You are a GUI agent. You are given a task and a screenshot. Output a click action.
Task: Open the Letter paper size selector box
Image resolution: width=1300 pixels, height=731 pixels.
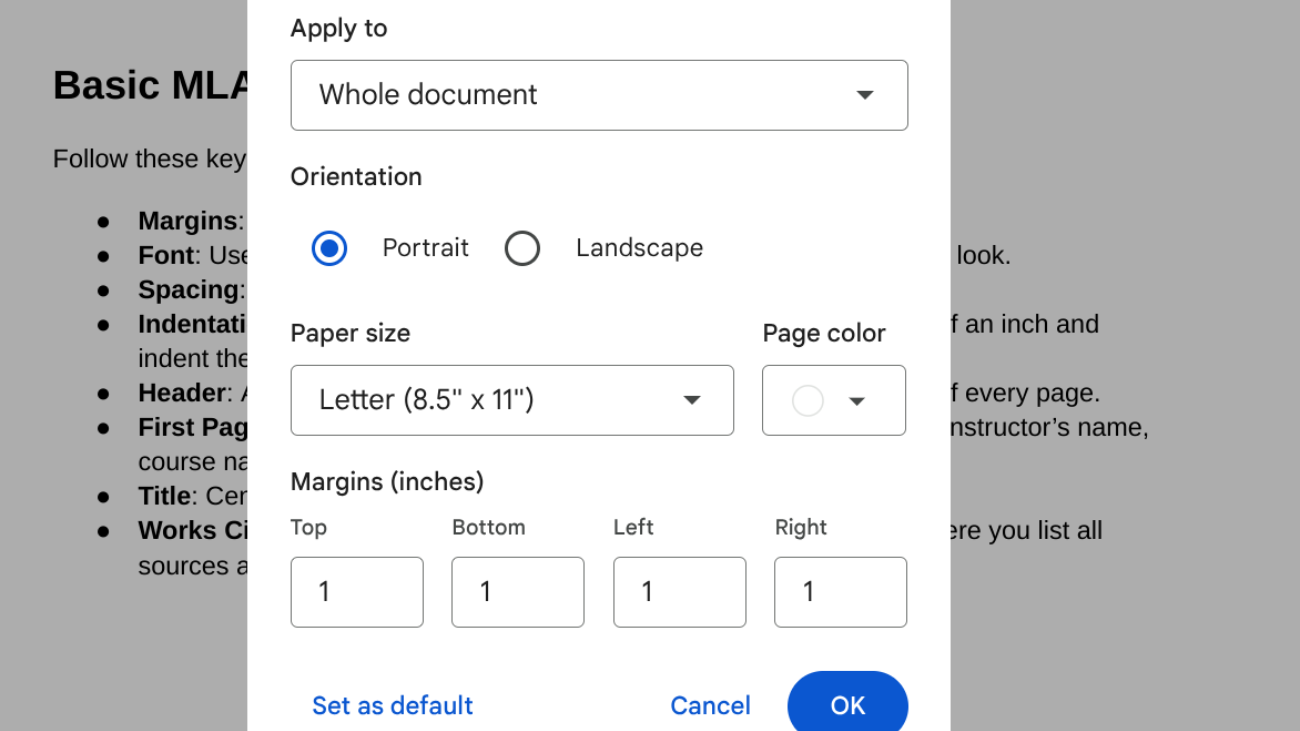coord(512,400)
